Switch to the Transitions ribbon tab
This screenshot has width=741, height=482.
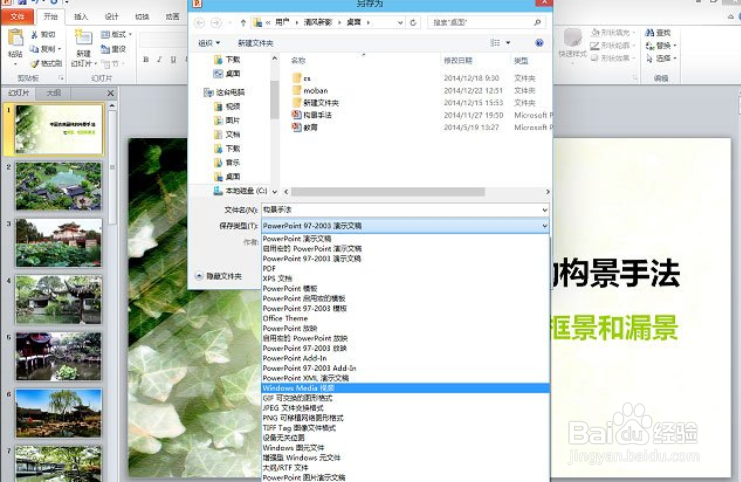click(x=142, y=17)
